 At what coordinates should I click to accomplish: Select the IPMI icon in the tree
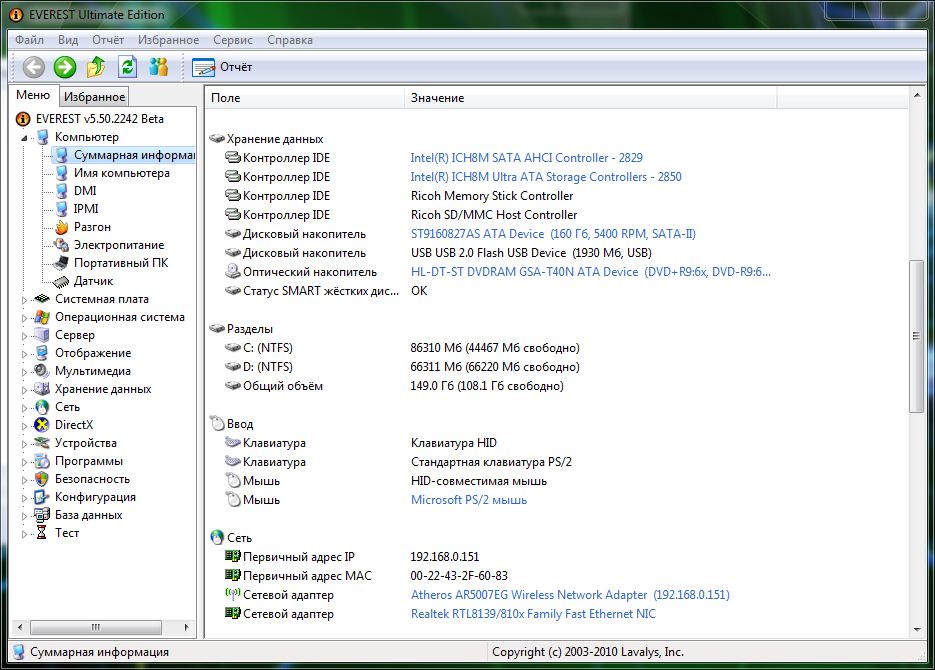pos(61,209)
